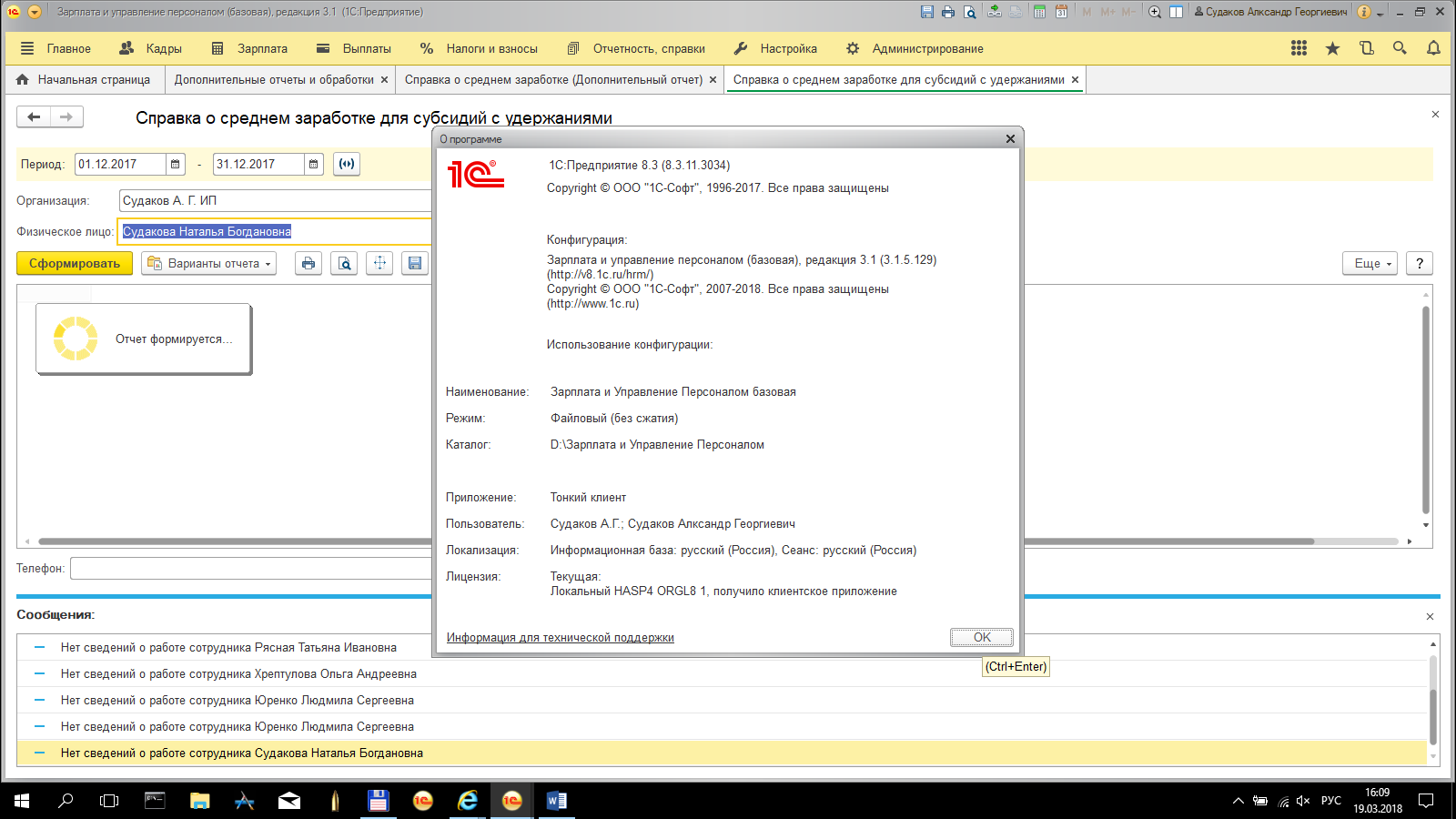This screenshot has width=1456, height=819.
Task: Click the expand groups icon in report toolbar
Action: click(379, 263)
